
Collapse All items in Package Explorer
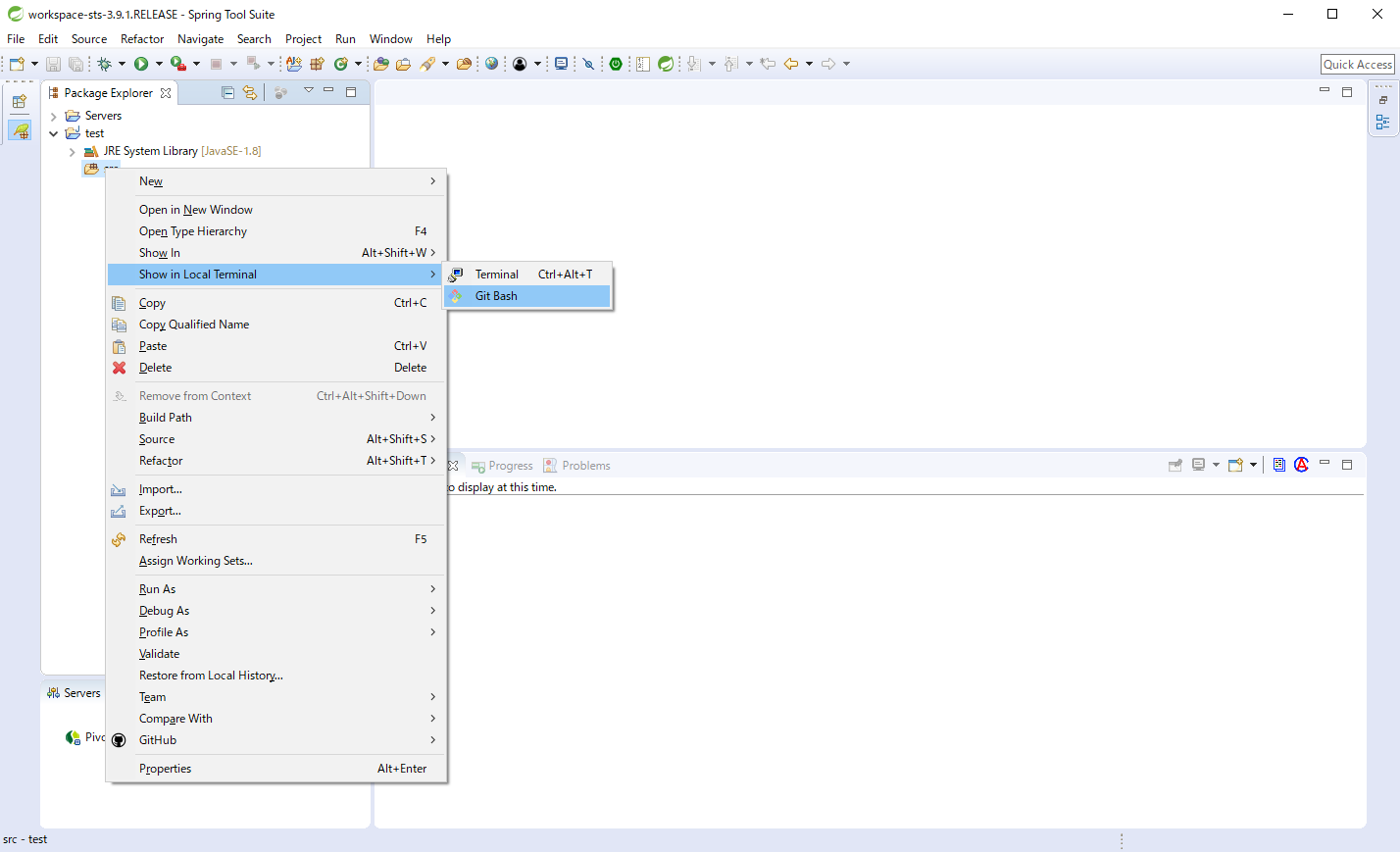click(227, 91)
